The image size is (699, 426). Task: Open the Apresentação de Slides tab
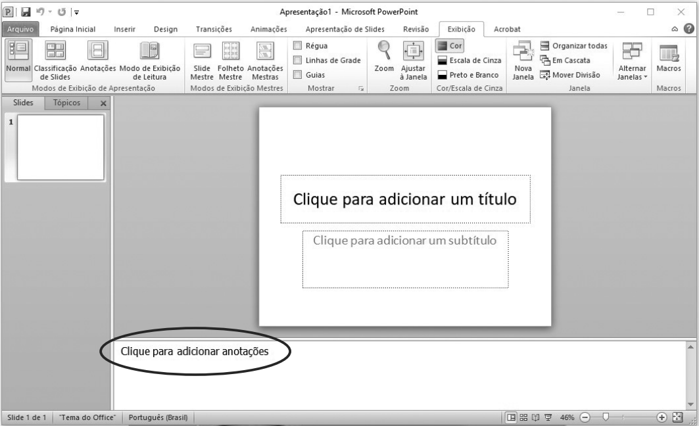pyautogui.click(x=345, y=29)
